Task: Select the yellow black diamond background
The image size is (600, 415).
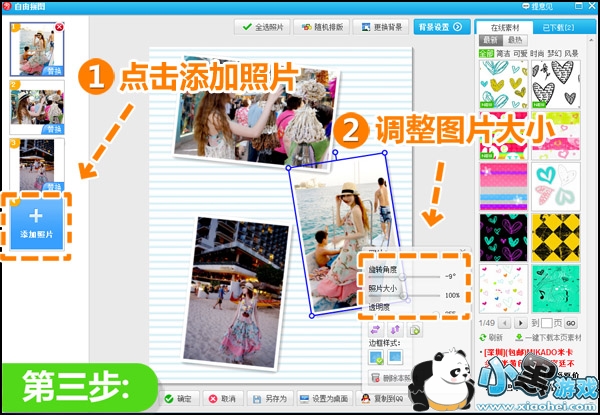Action: pos(555,237)
